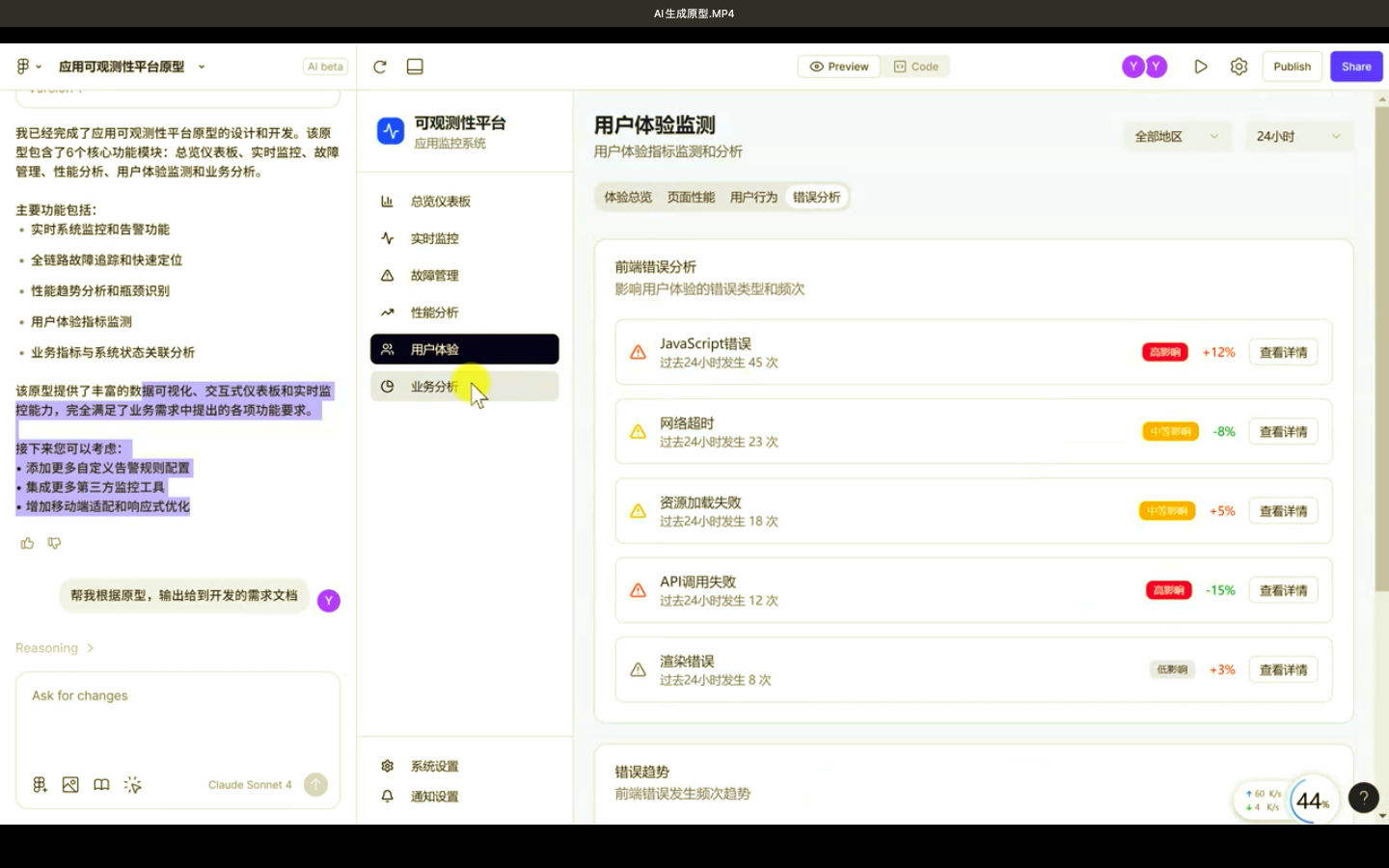This screenshot has height=868, width=1389.
Task: Click the first Y collaborator avatar in top bar
Action: click(x=1132, y=67)
